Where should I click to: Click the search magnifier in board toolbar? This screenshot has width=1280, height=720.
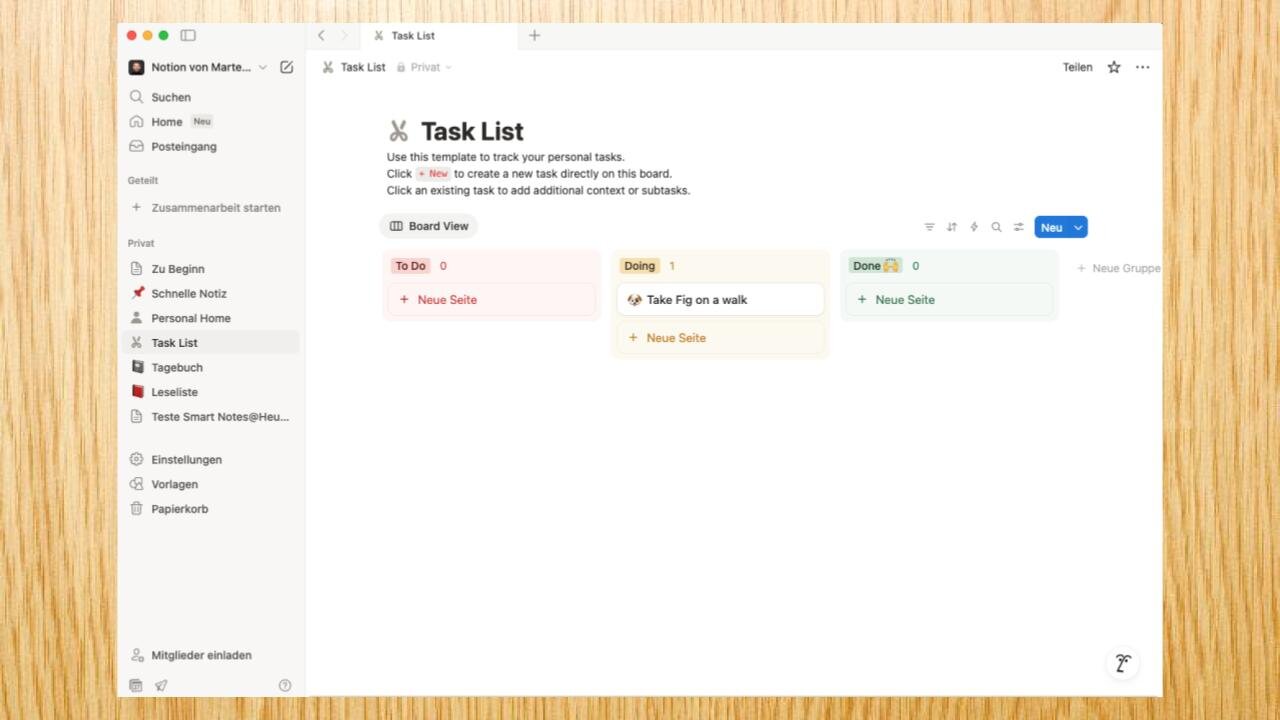(x=996, y=227)
